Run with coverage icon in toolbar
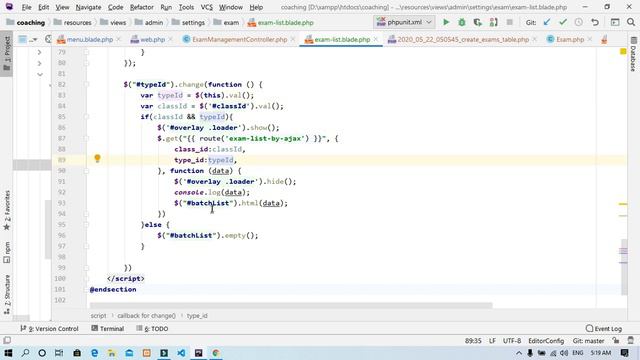Screen dimensions: 640x360 pos(478,22)
